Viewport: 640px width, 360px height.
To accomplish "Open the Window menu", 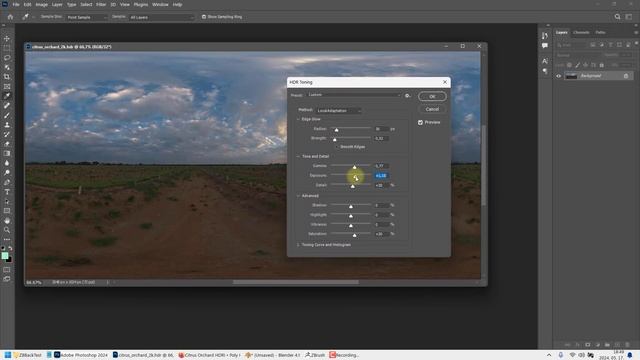I will click(x=160, y=4).
